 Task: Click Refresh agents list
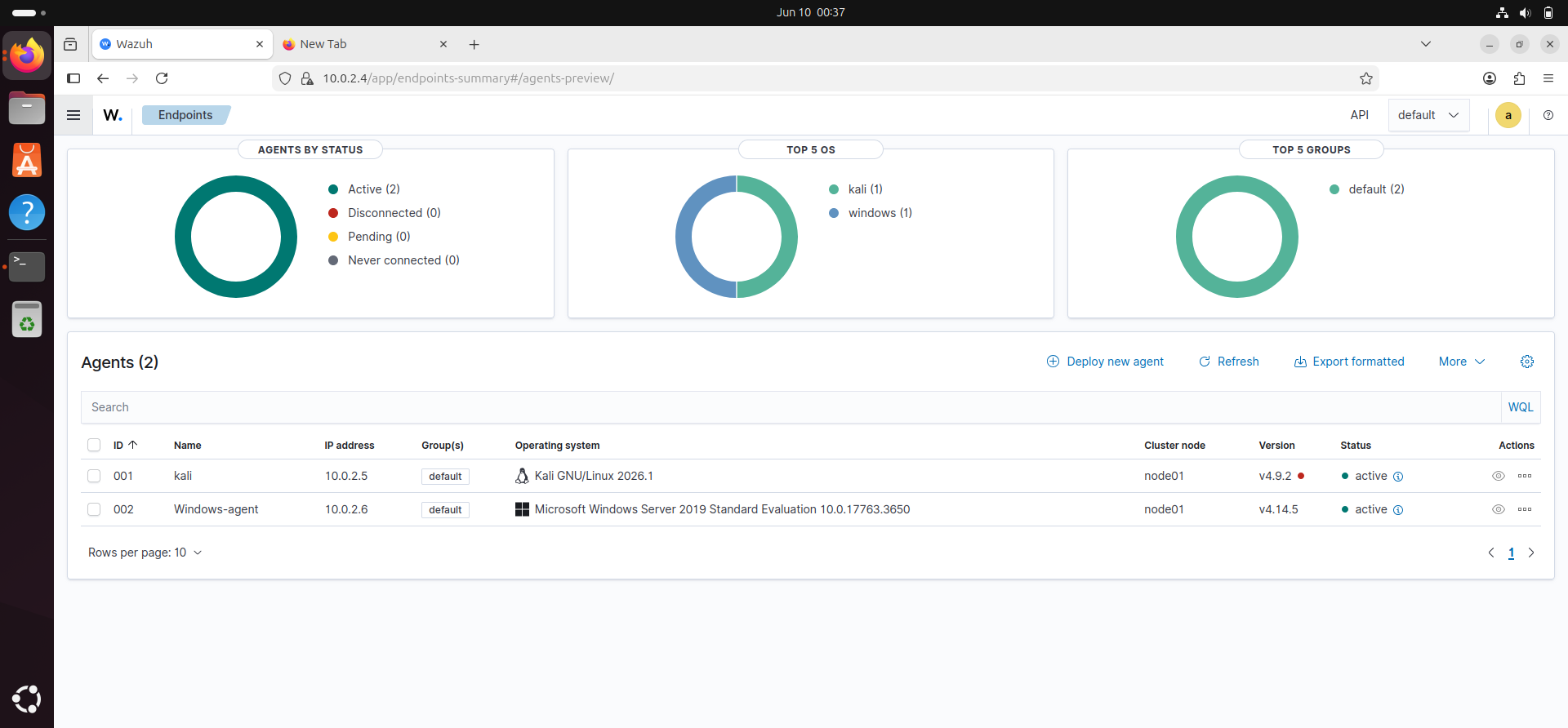coord(1228,362)
